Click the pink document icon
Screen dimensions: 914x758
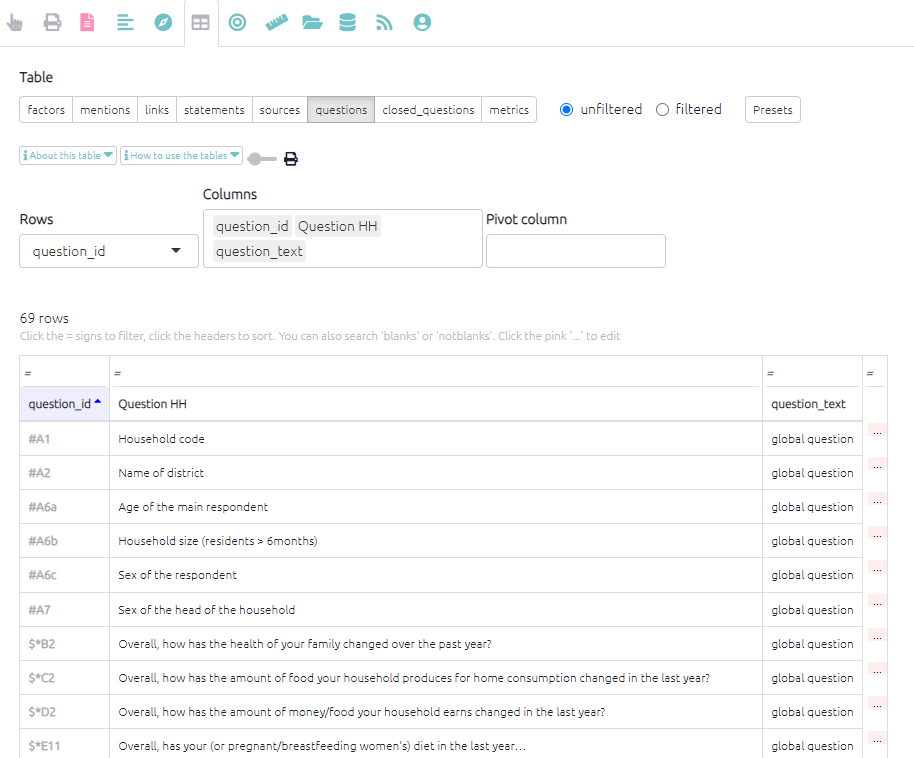[x=87, y=22]
